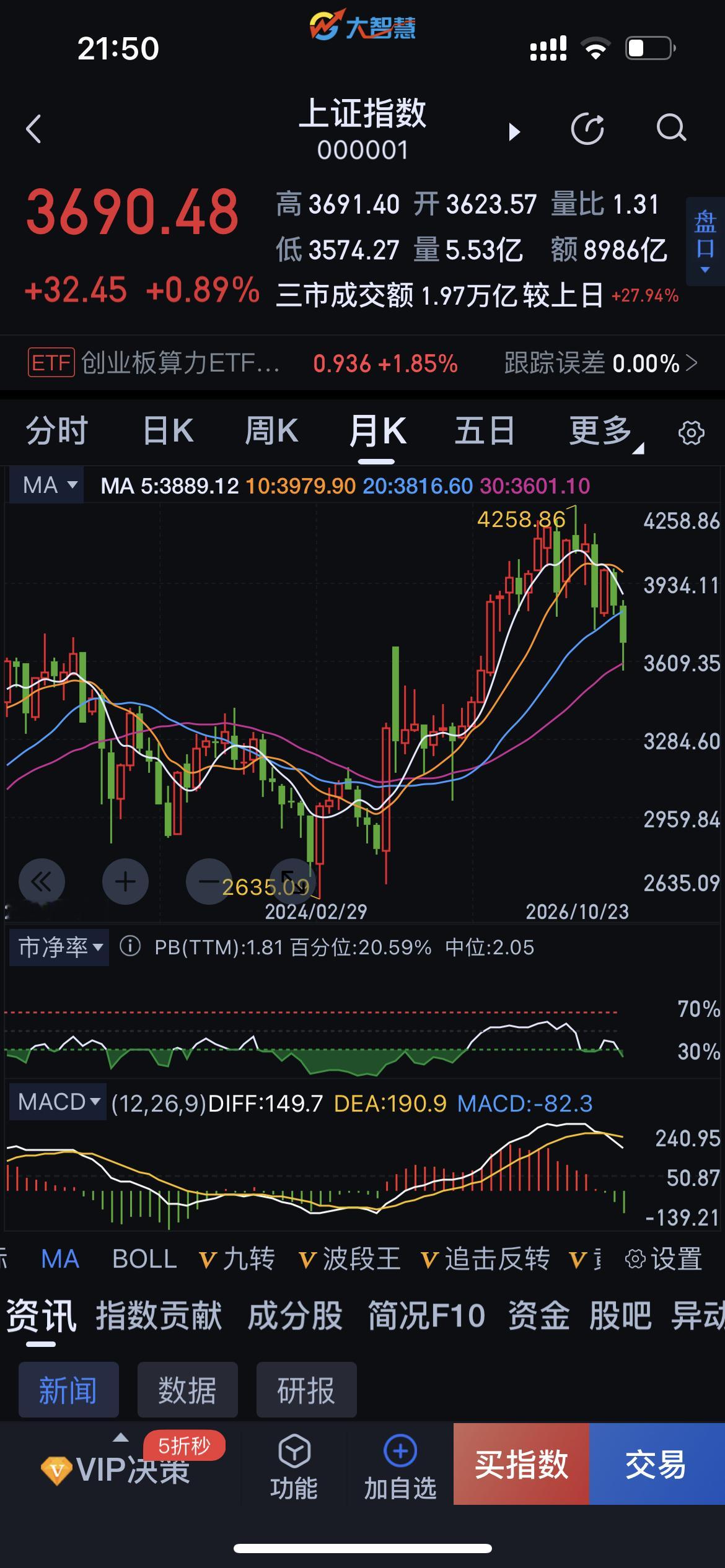Tap the 2635.09 low price label
725x1568 pixels.
click(x=265, y=887)
